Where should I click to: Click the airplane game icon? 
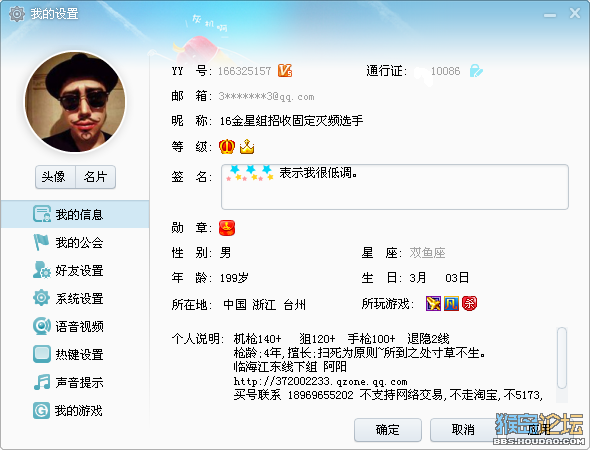pyautogui.click(x=433, y=303)
